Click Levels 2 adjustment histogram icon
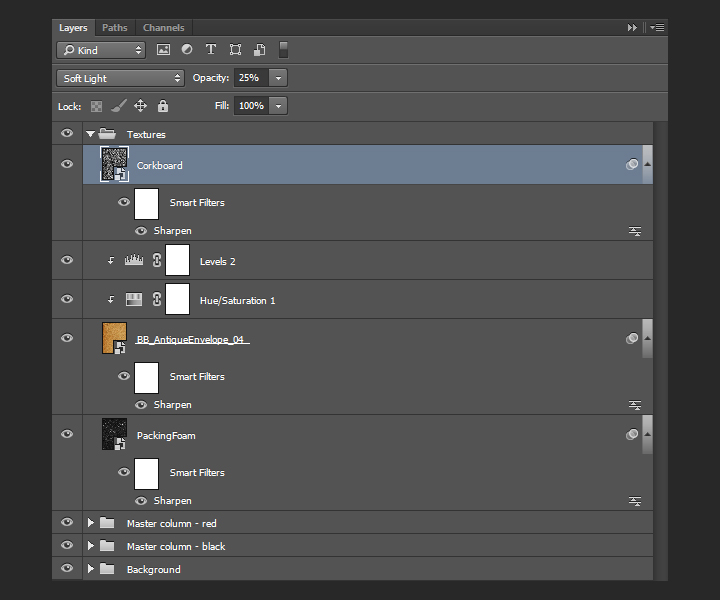This screenshot has height=600, width=720. tap(134, 260)
